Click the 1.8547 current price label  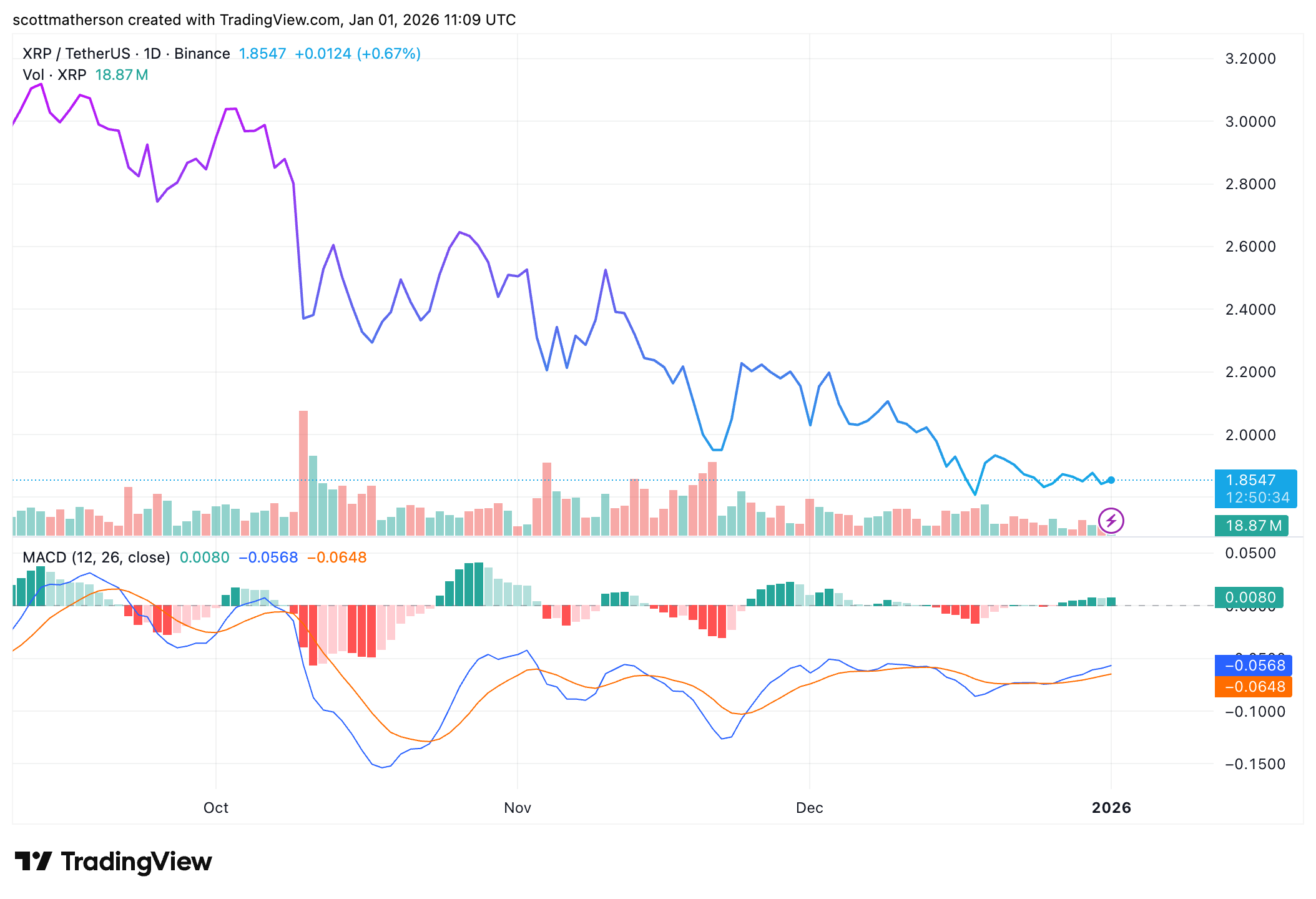pyautogui.click(x=1250, y=480)
